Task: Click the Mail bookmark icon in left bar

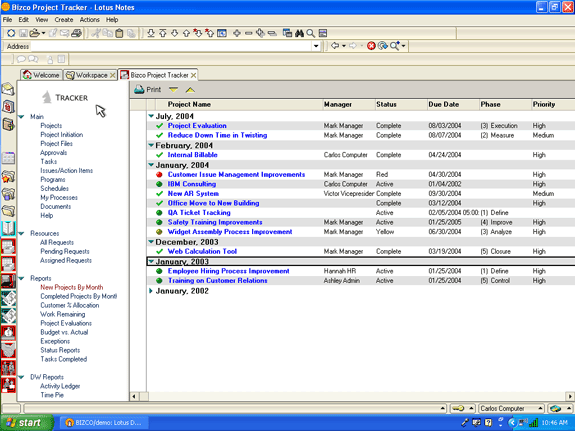Action: click(x=8, y=89)
